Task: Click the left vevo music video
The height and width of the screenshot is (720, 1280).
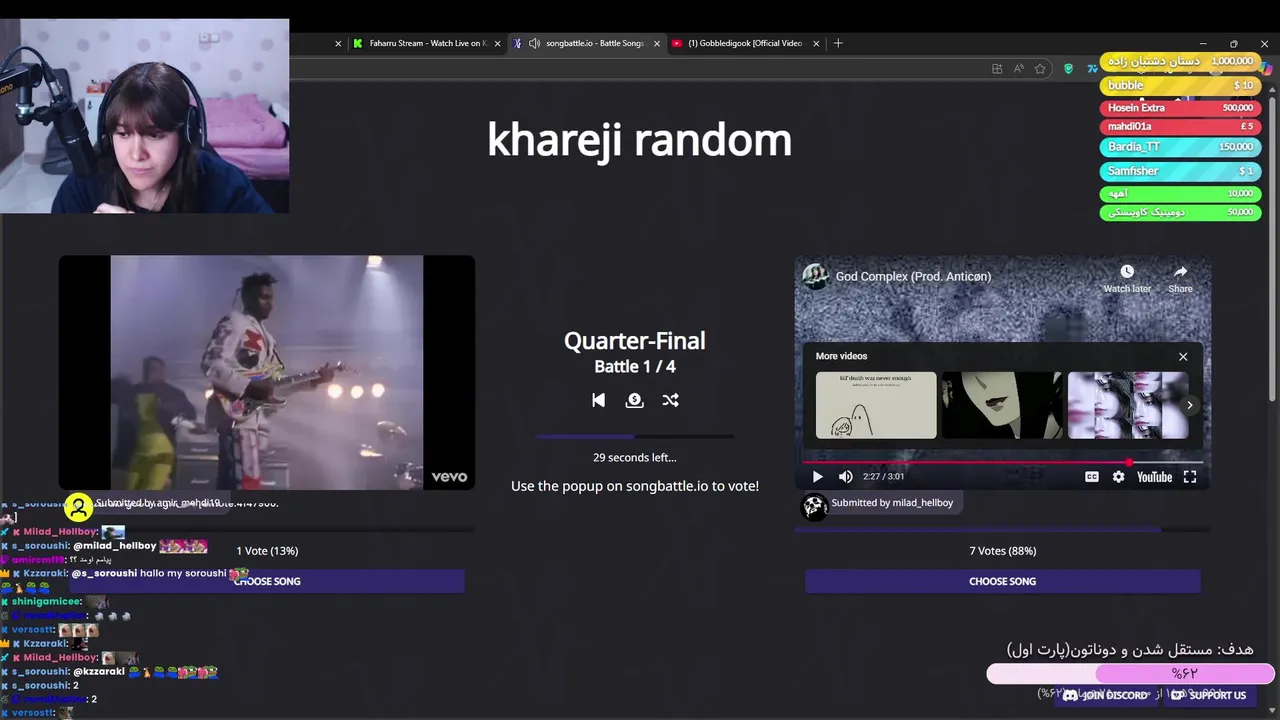Action: coord(267,372)
